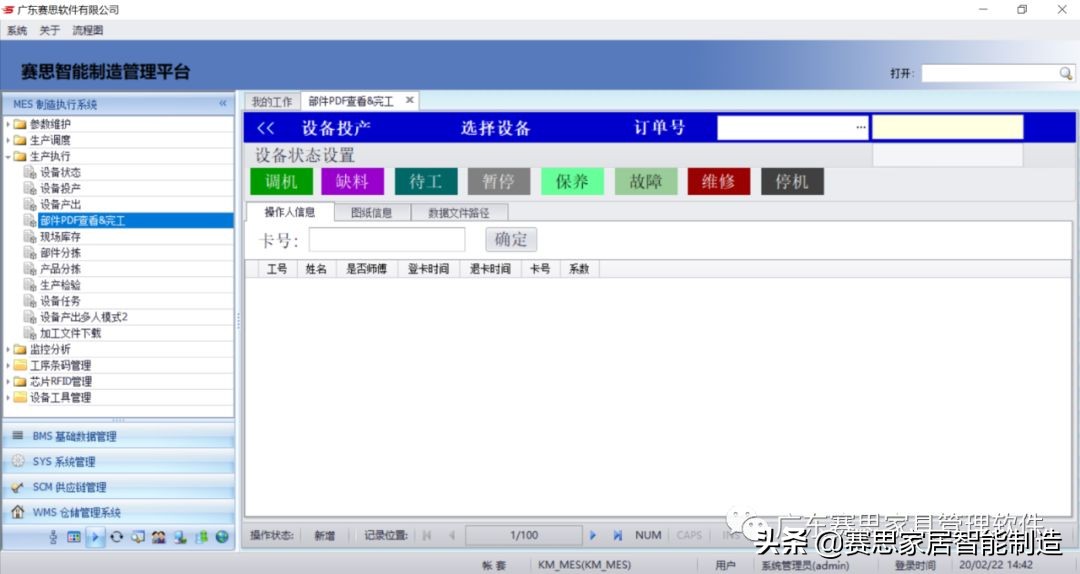This screenshot has height=574, width=1080.
Task: Select the 图纸信息 tab
Action: coord(372,213)
